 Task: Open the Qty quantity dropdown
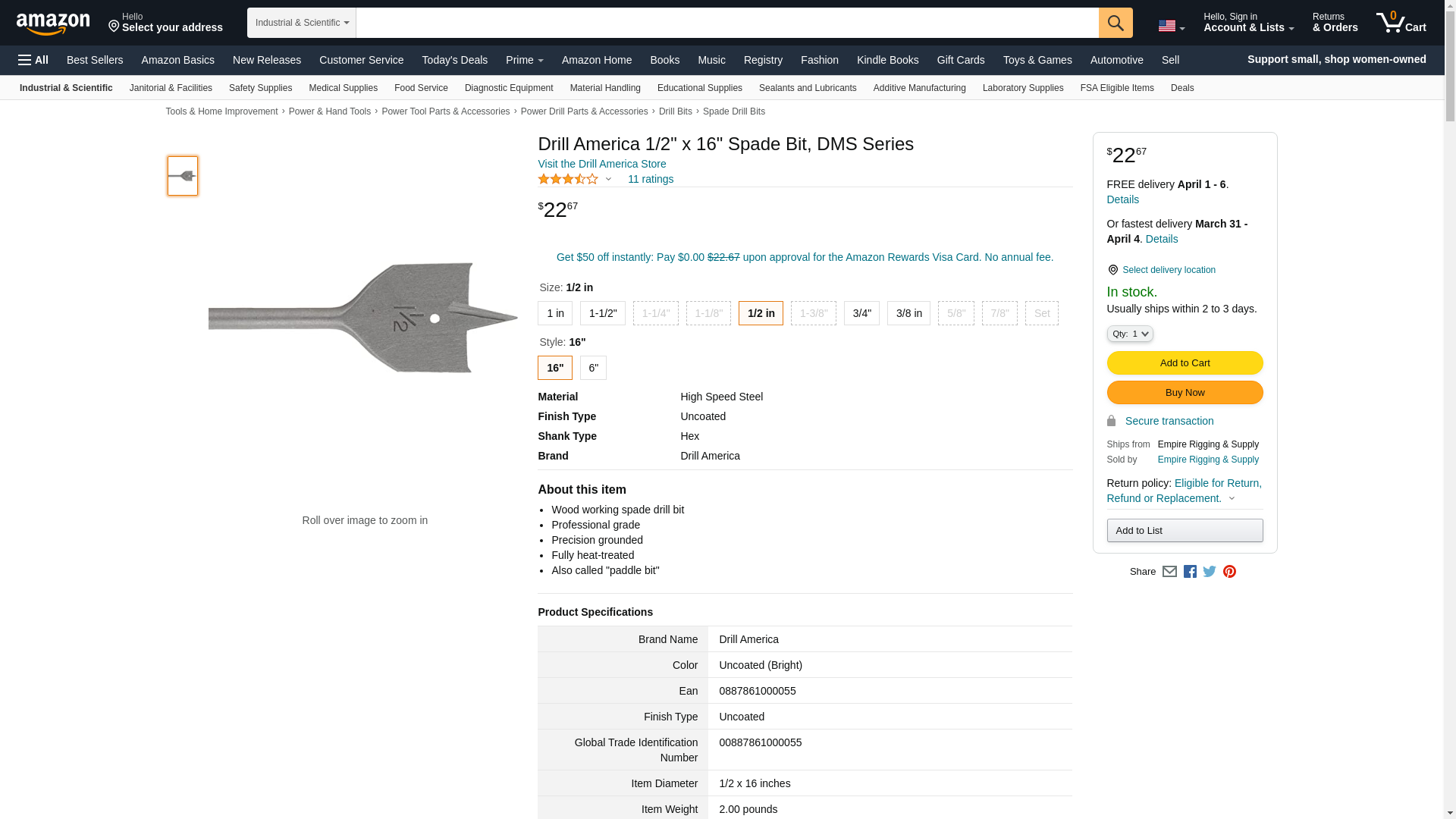[1129, 334]
